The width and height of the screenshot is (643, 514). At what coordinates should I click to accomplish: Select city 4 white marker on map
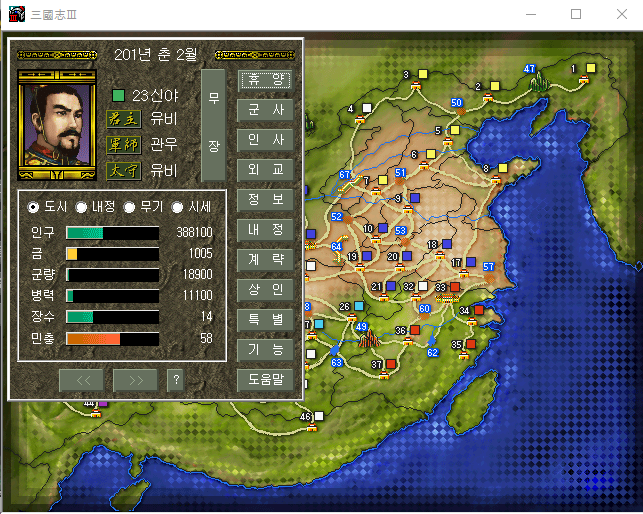[x=367, y=108]
